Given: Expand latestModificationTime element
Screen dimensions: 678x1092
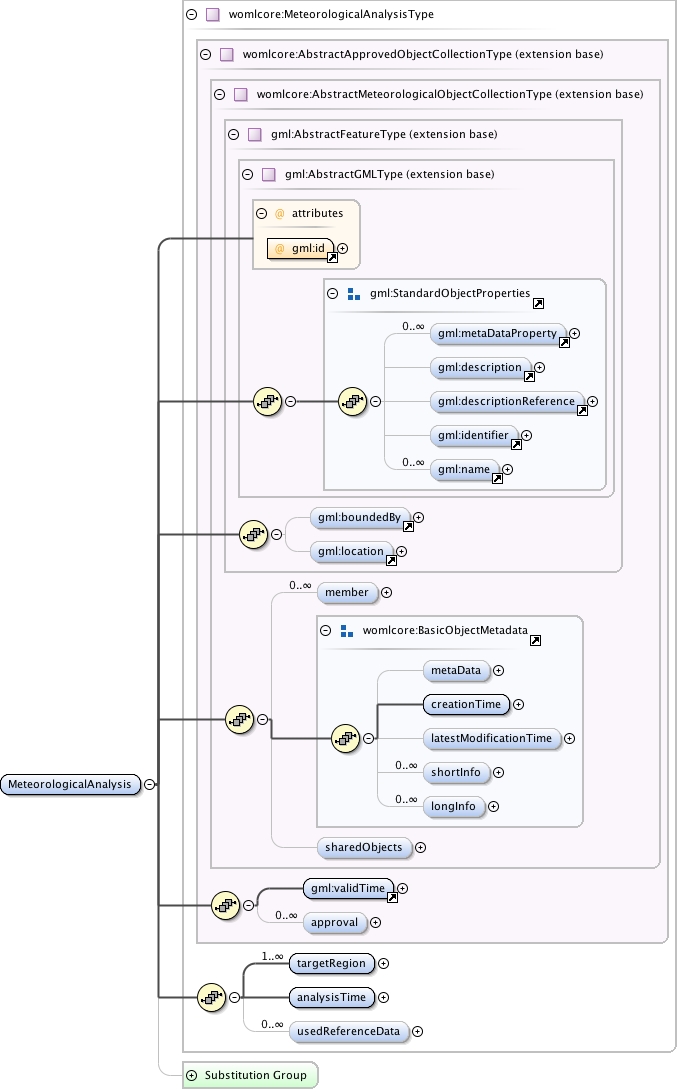Looking at the screenshot, I should 569,738.
